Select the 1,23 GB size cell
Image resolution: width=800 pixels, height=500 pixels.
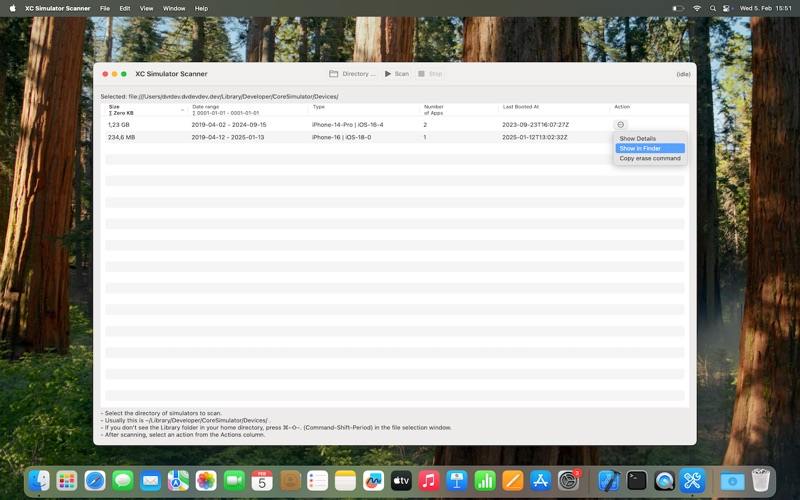click(x=118, y=124)
